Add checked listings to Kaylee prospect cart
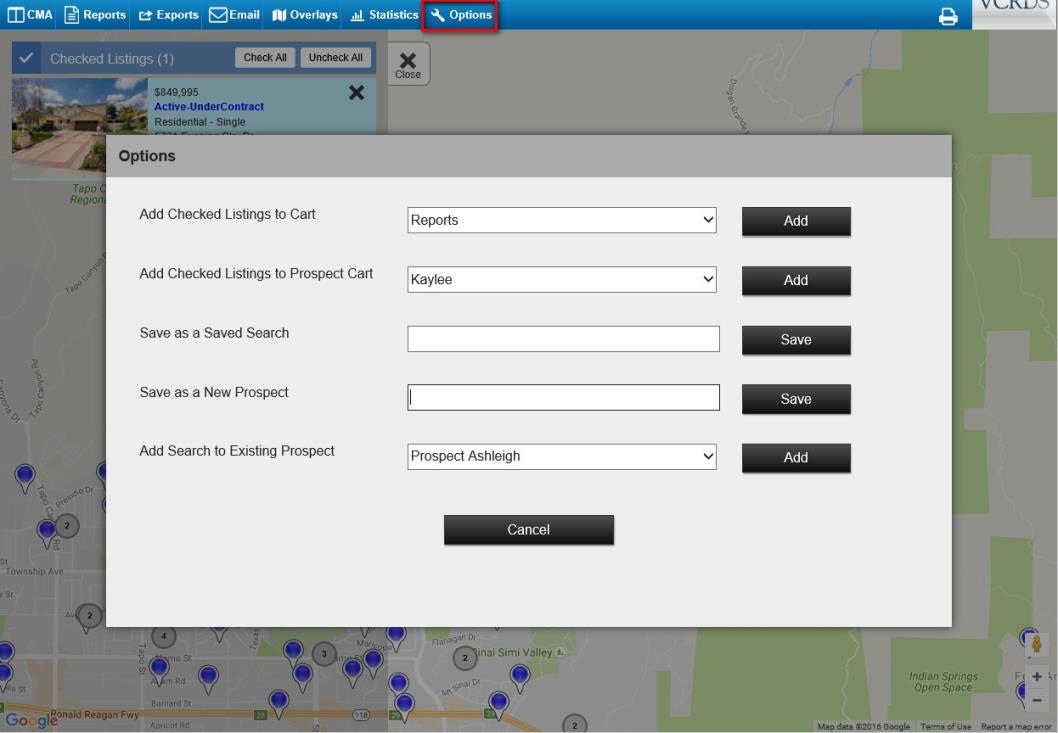Image resolution: width=1058 pixels, height=733 pixels. (x=796, y=280)
